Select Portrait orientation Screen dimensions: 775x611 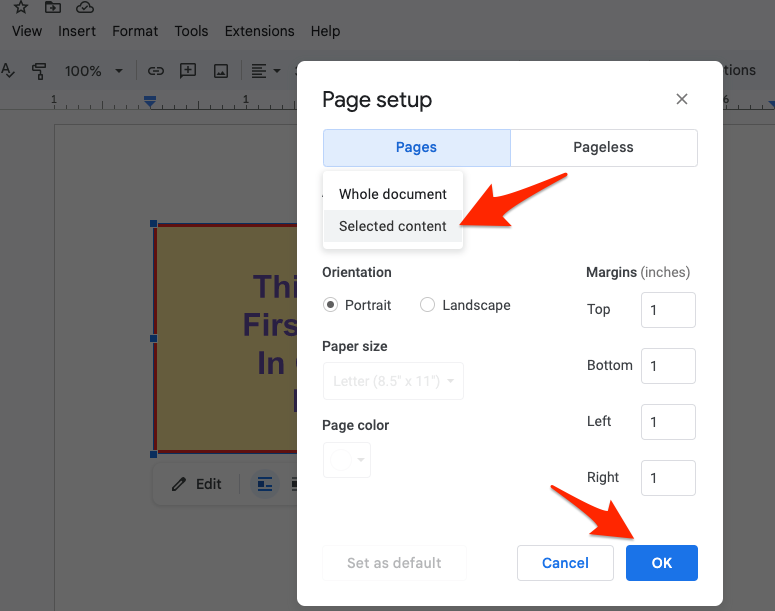pyautogui.click(x=331, y=305)
